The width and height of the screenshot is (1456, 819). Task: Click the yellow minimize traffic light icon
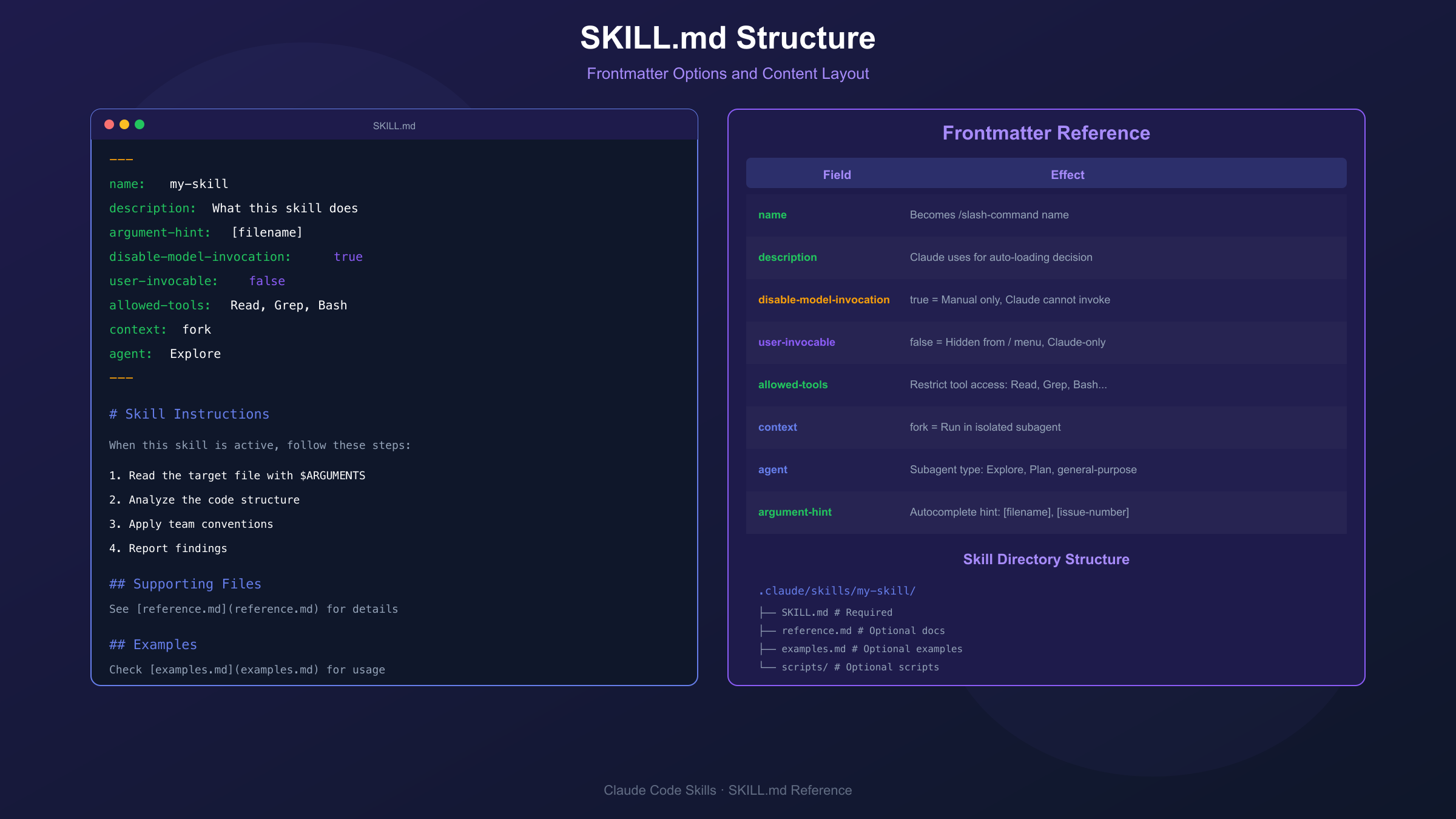tap(124, 124)
